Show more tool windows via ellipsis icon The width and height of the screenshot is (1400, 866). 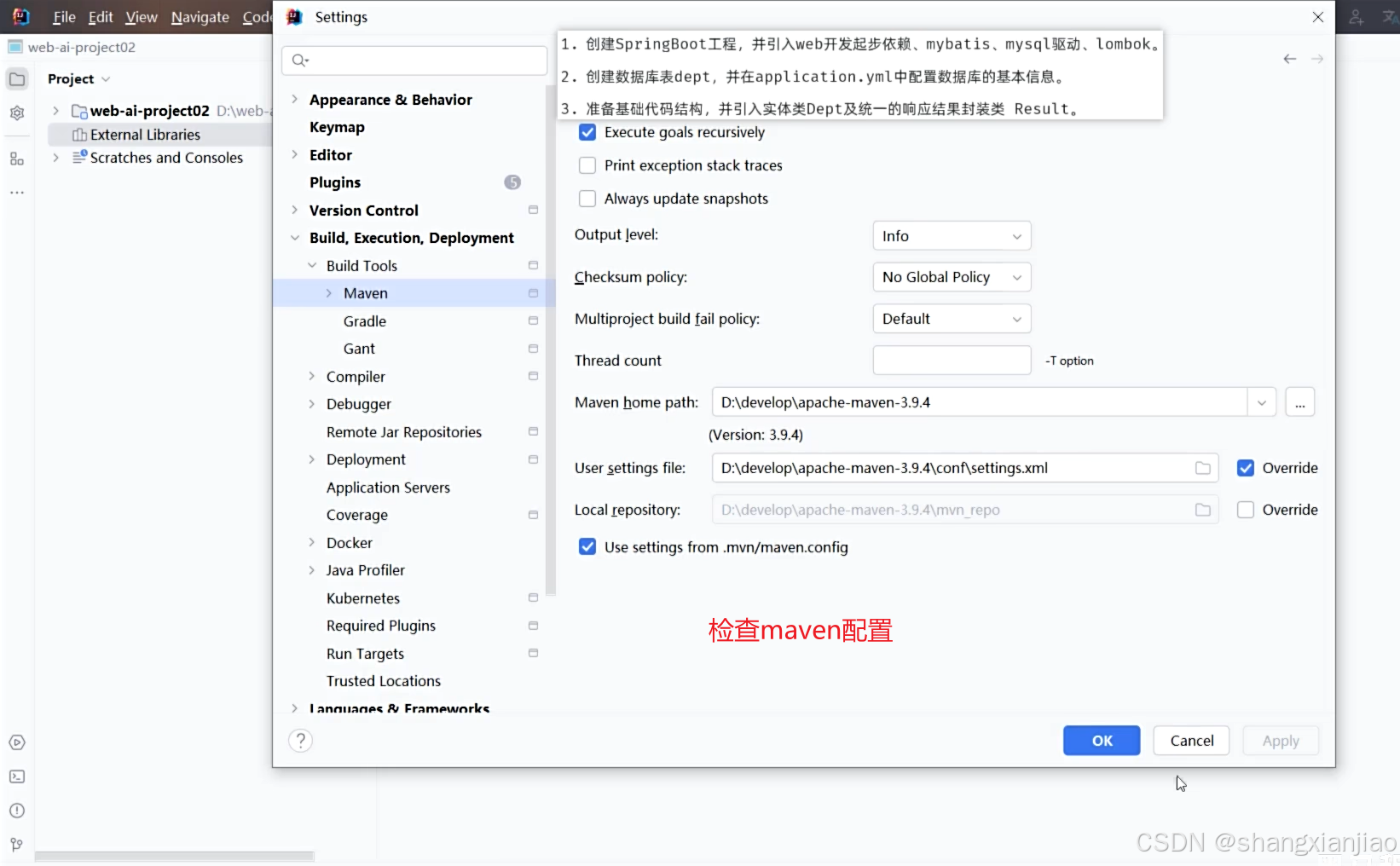coord(17,193)
